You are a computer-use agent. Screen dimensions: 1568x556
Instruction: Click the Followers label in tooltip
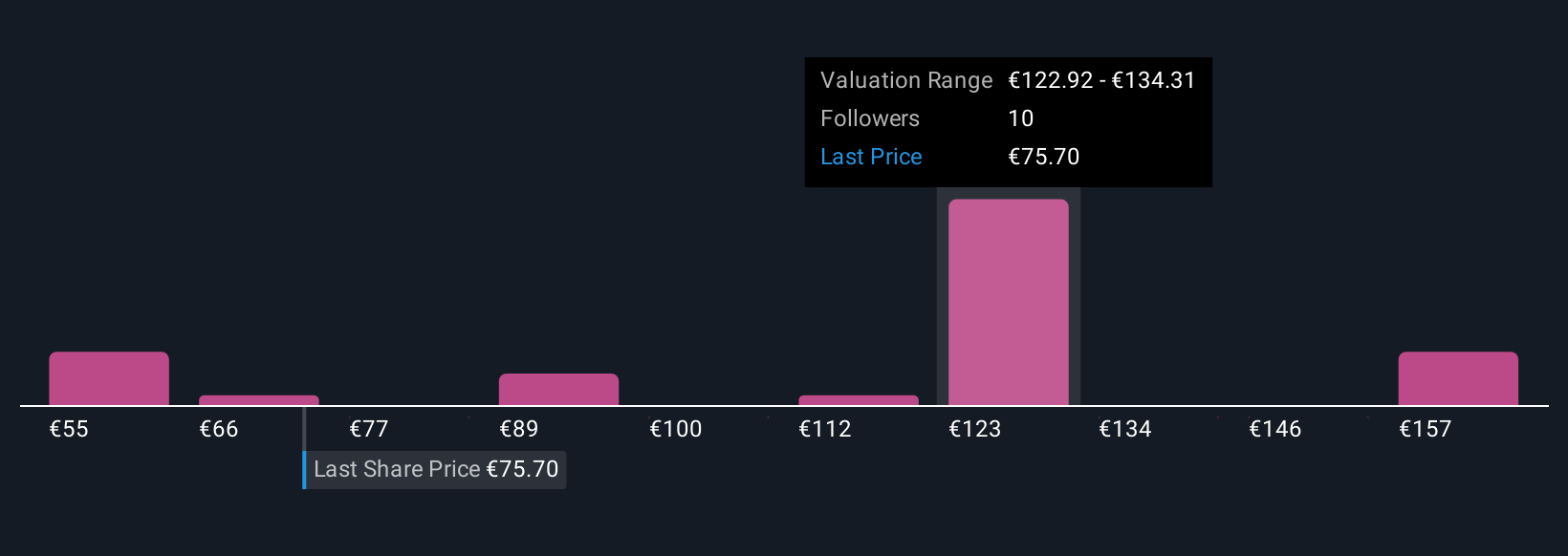point(870,118)
